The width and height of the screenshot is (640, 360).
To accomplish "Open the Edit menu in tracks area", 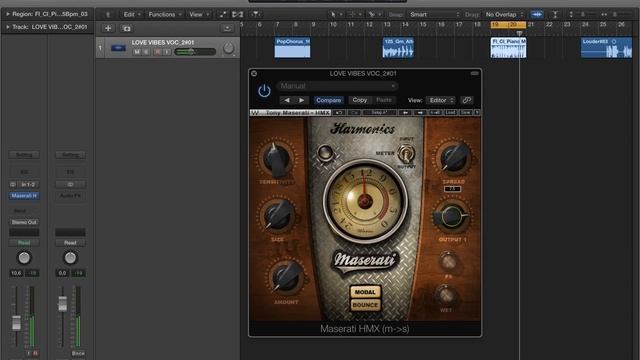I will [x=131, y=14].
